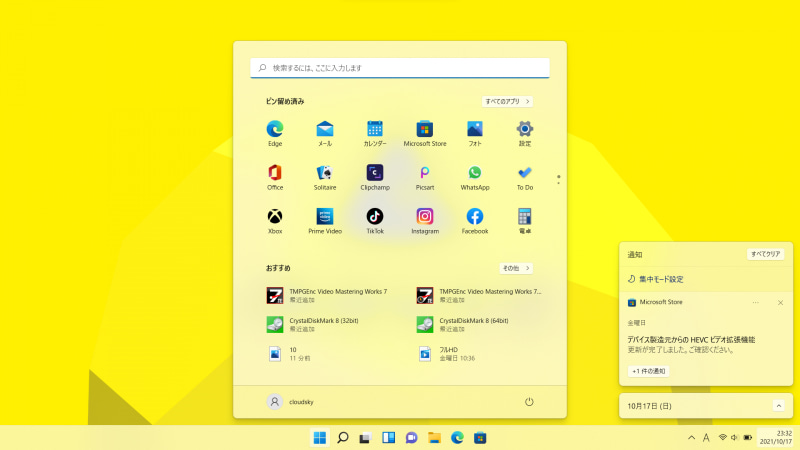The image size is (800, 450).
Task: Click the その他 (More) recommended button
Action: 516,268
